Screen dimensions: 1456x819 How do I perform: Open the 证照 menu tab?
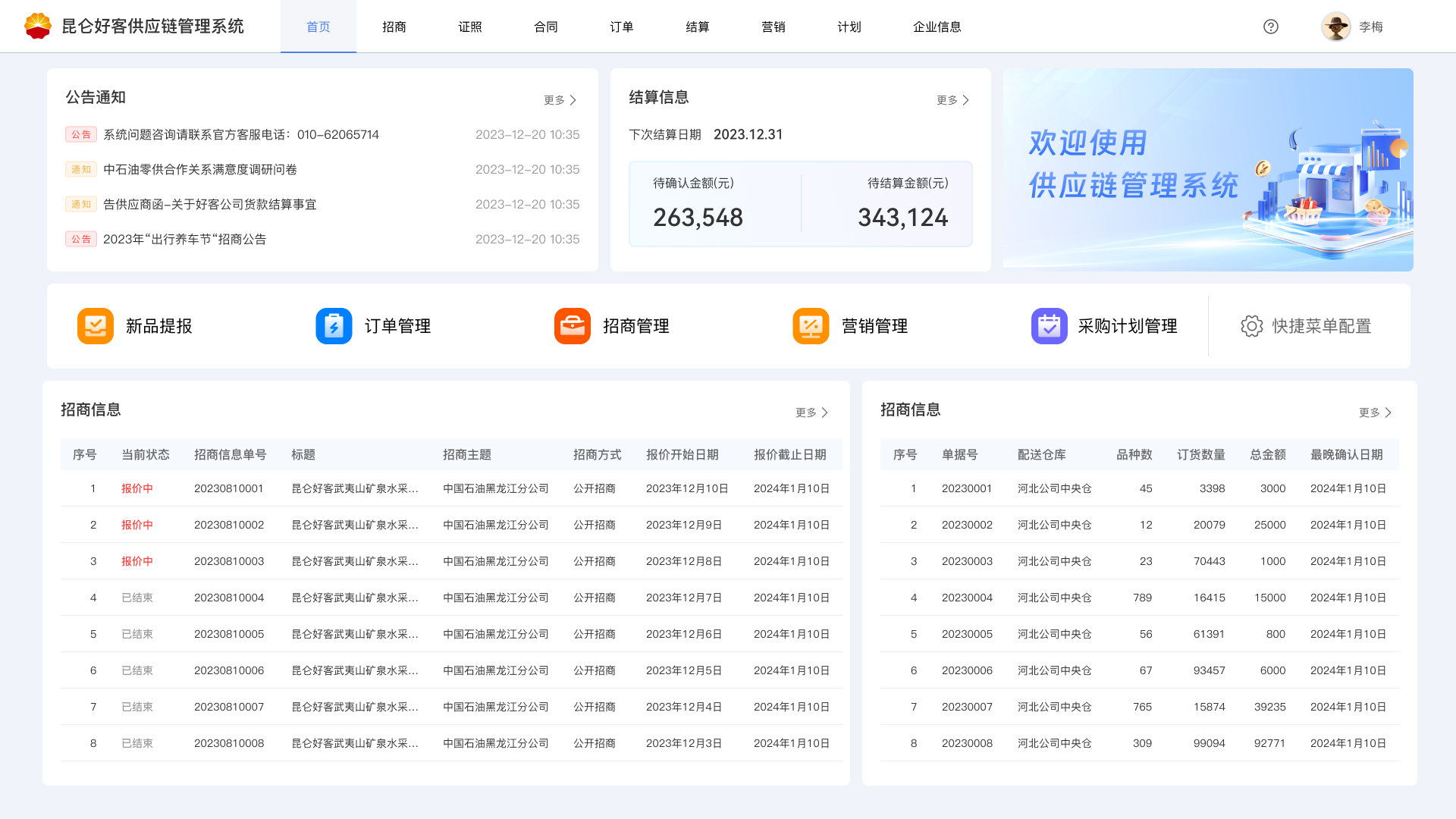(x=470, y=27)
